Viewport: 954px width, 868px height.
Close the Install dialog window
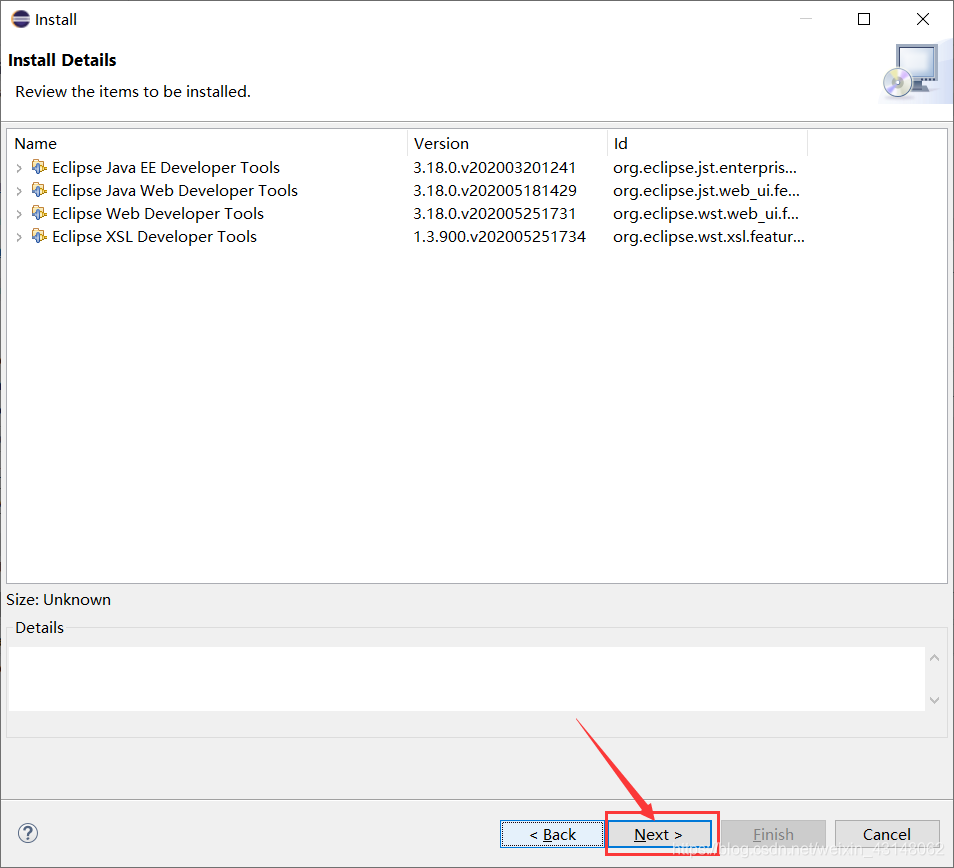click(923, 19)
